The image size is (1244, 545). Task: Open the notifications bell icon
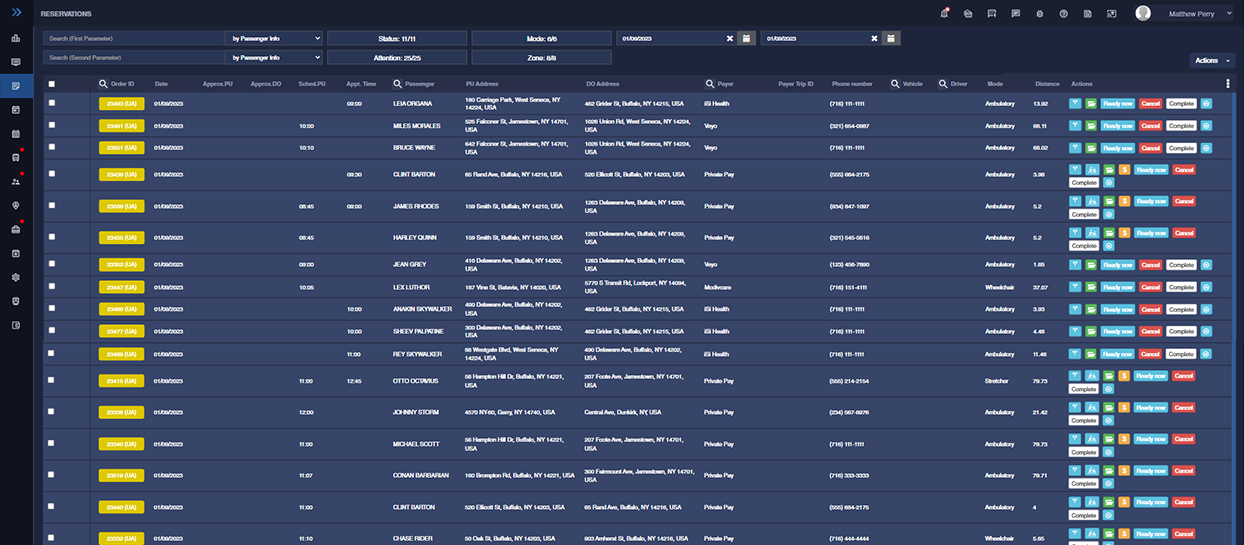click(944, 13)
